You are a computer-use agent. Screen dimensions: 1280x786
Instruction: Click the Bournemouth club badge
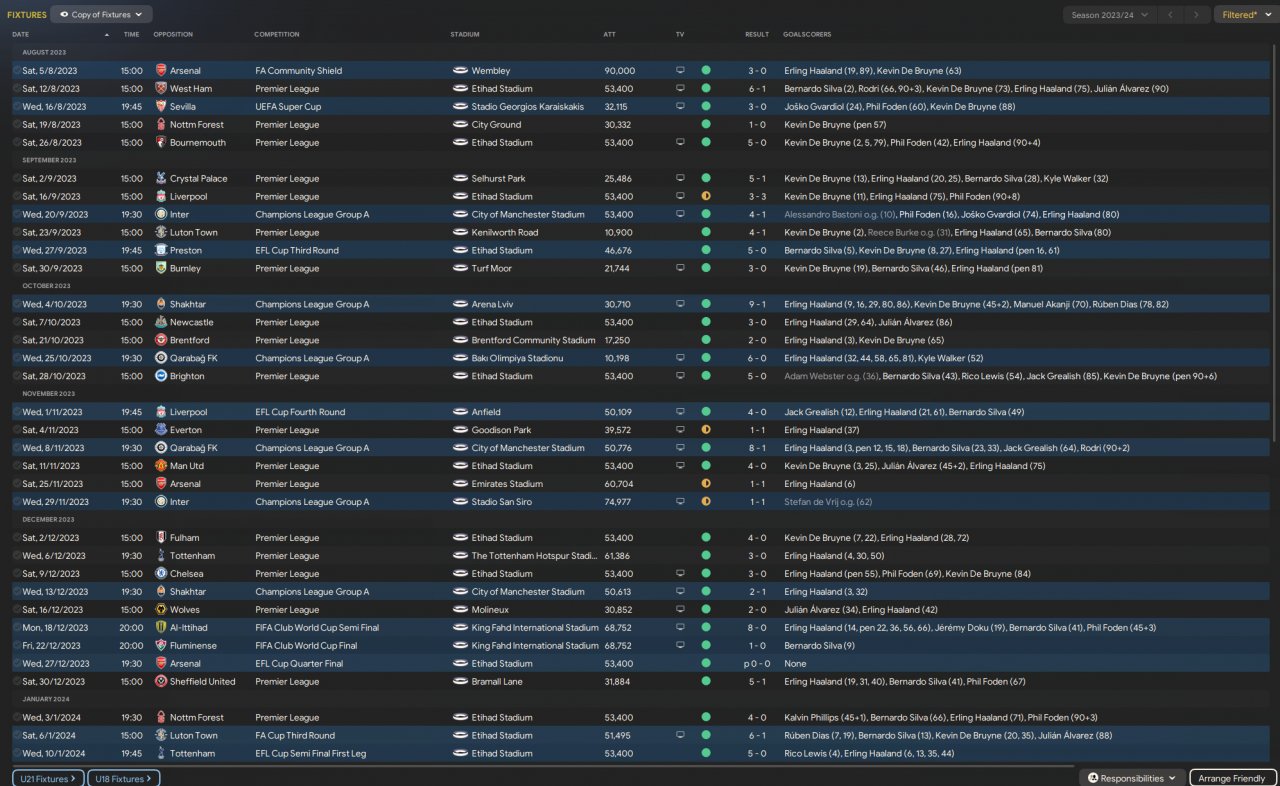tap(161, 143)
